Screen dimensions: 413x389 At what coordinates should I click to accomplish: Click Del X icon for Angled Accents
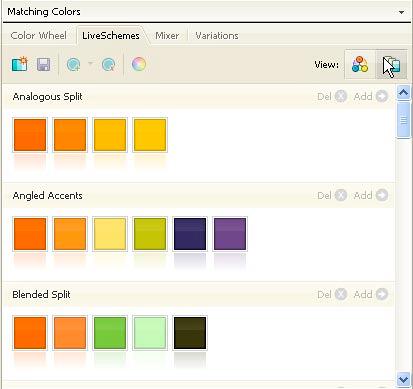(341, 195)
